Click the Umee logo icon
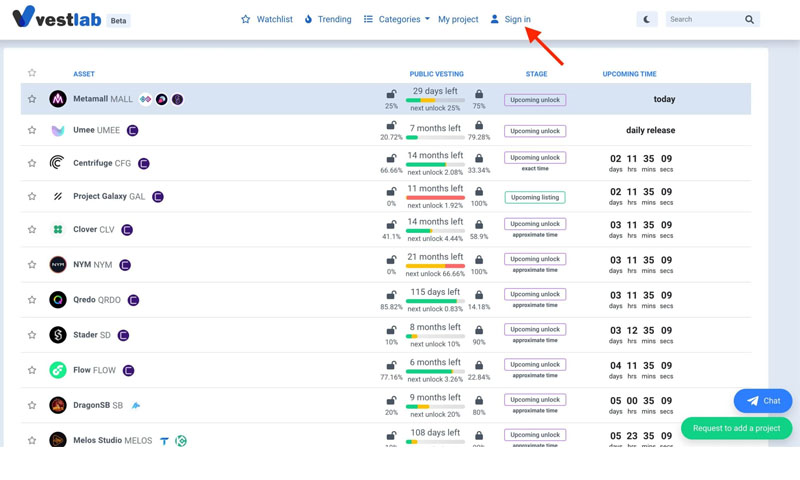The image size is (800, 480). click(x=58, y=131)
